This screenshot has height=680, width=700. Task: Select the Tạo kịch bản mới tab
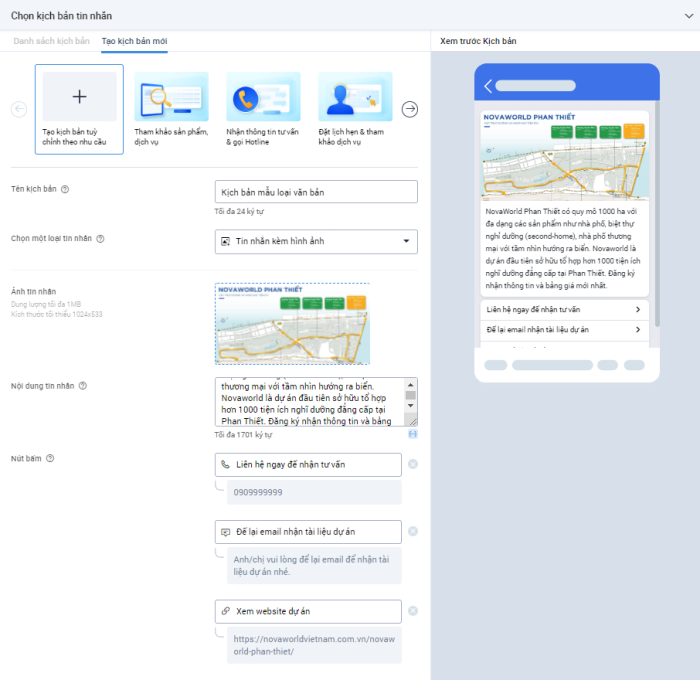134,41
